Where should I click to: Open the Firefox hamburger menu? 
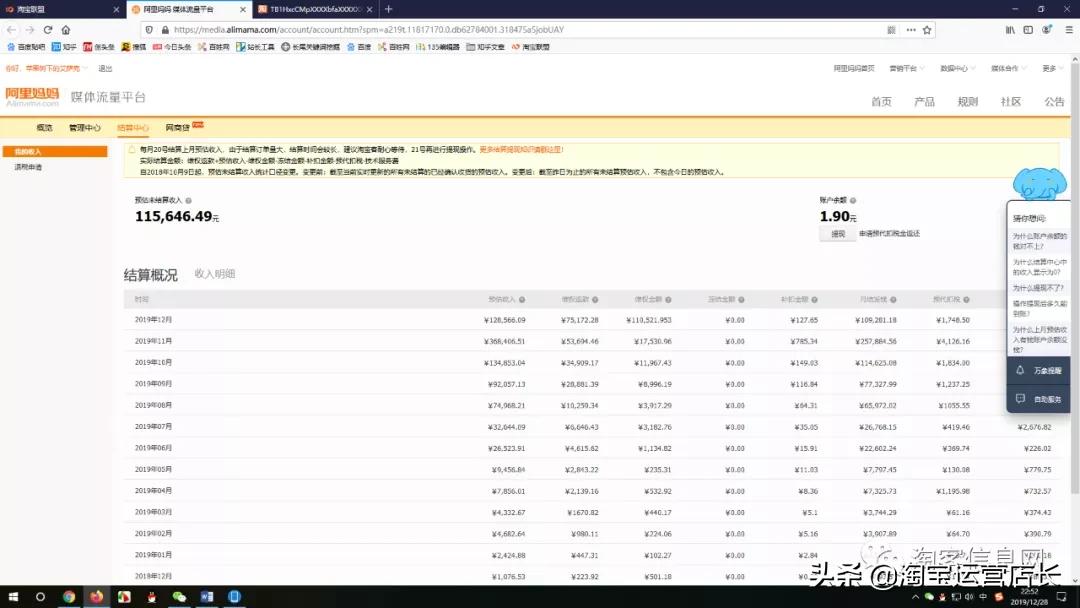[1069, 30]
